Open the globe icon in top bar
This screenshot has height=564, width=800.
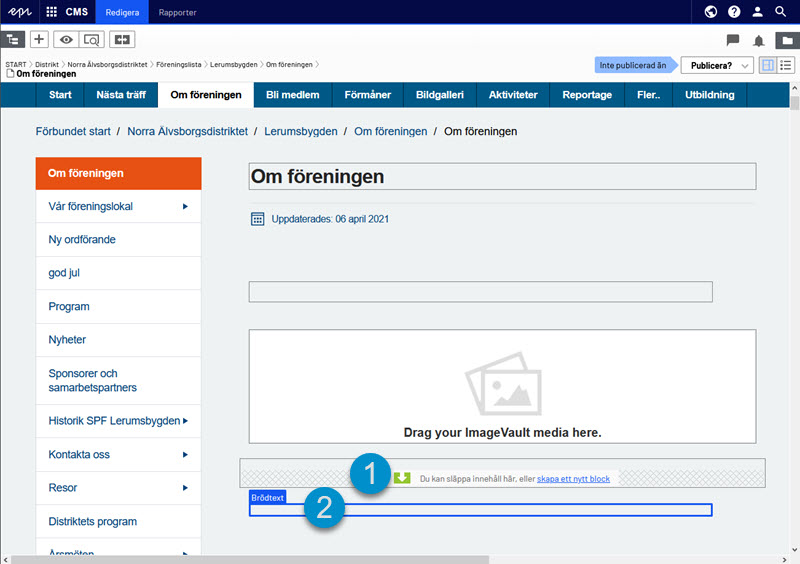coord(710,12)
